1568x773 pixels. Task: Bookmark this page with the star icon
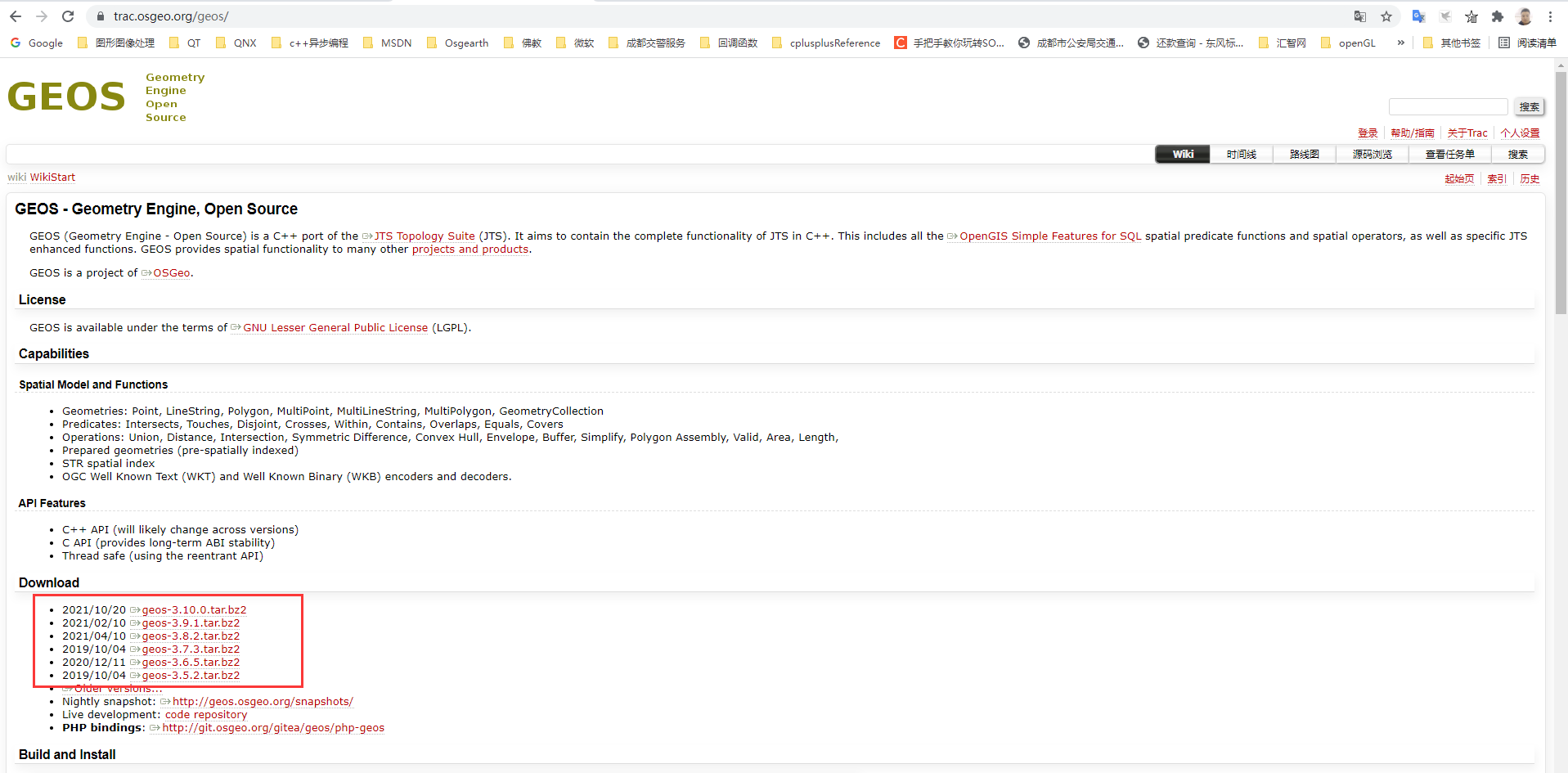1386,16
